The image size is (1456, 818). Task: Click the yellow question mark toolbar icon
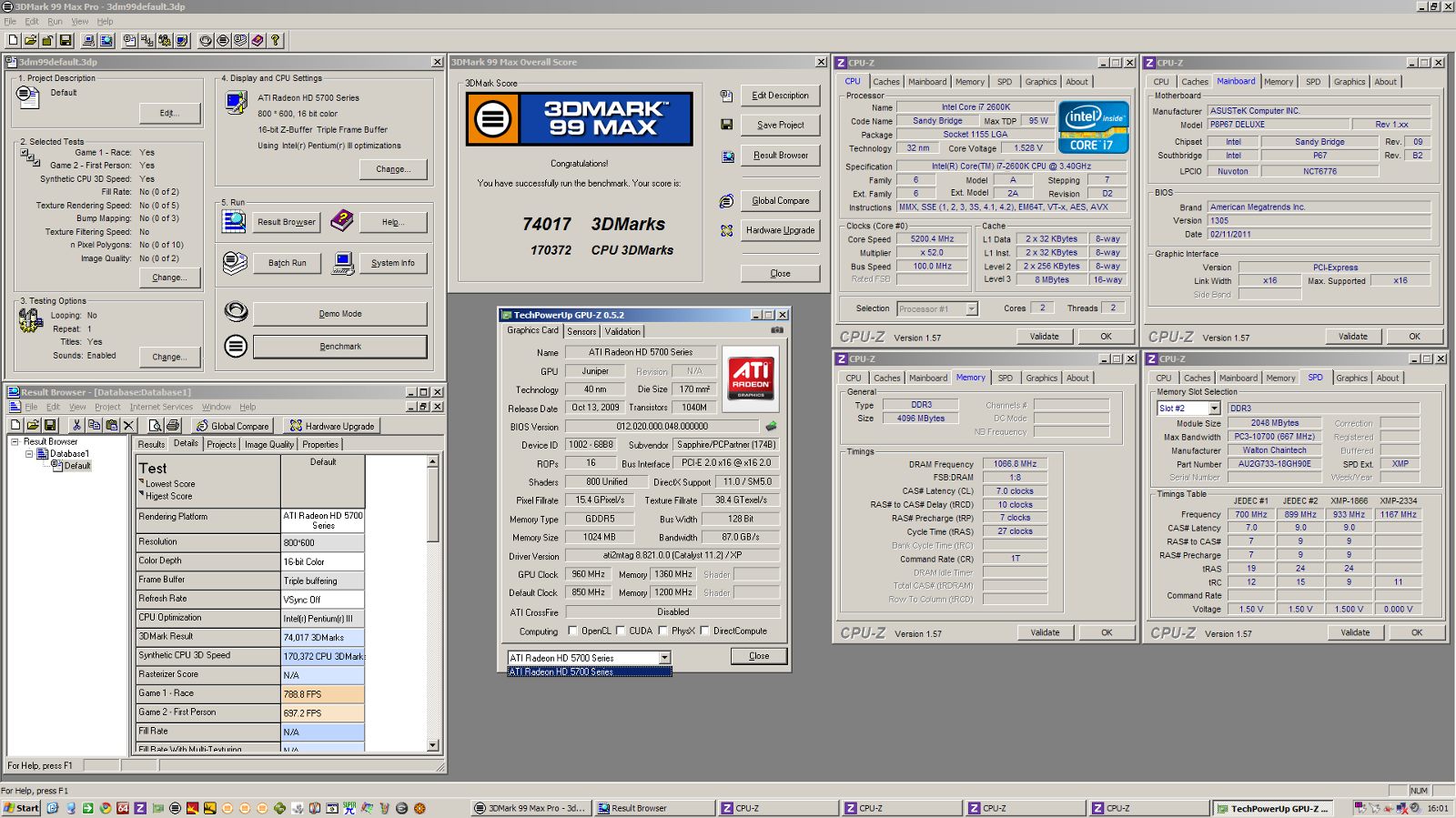pyautogui.click(x=275, y=40)
